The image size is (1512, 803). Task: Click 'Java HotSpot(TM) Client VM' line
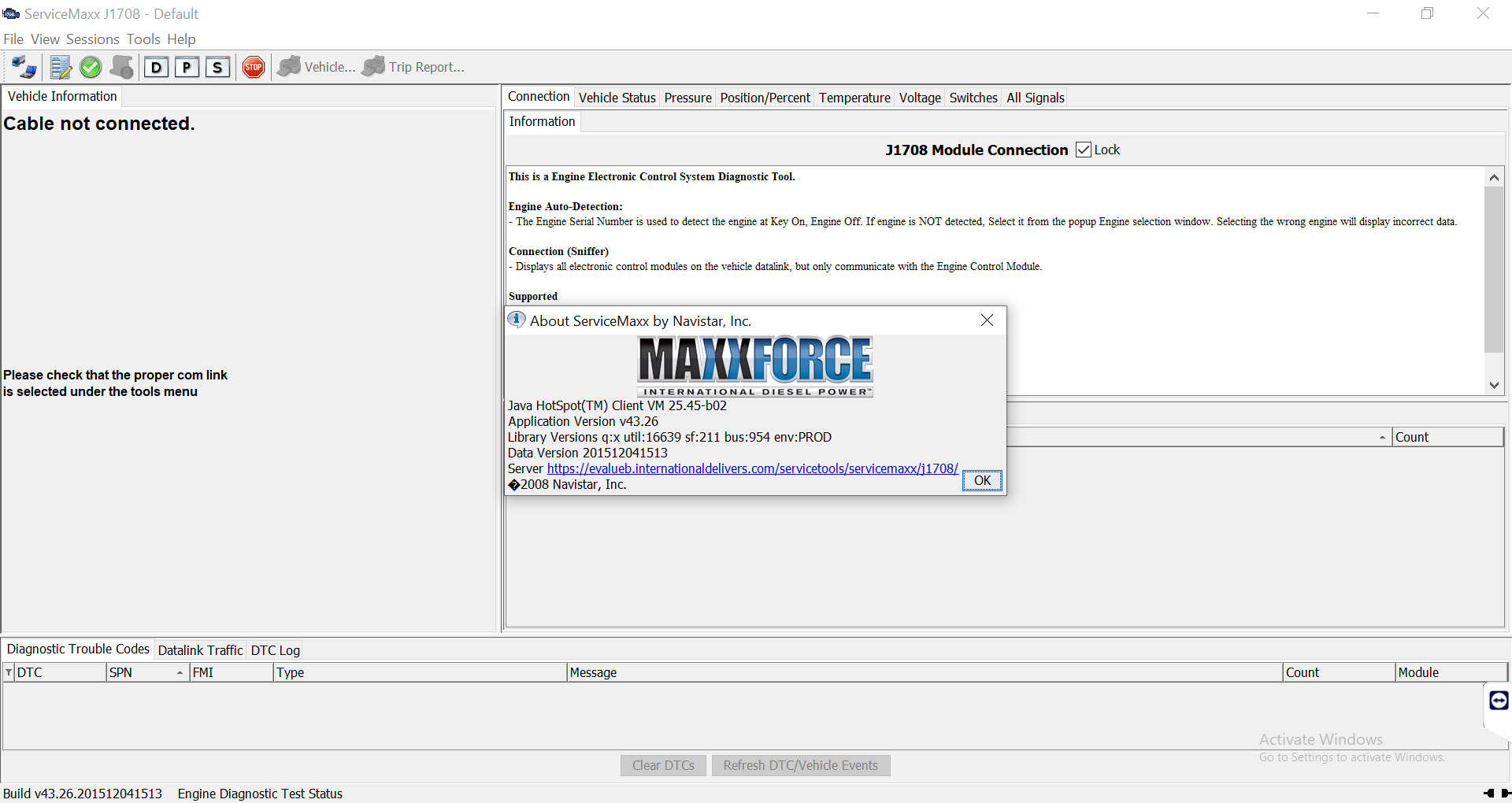pos(617,405)
